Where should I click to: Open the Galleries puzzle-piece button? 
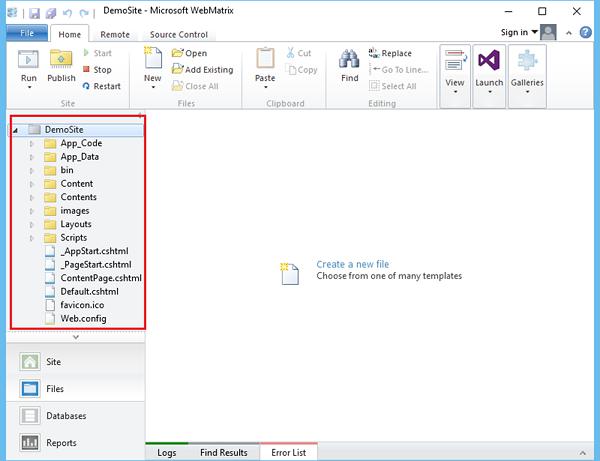tap(527, 71)
